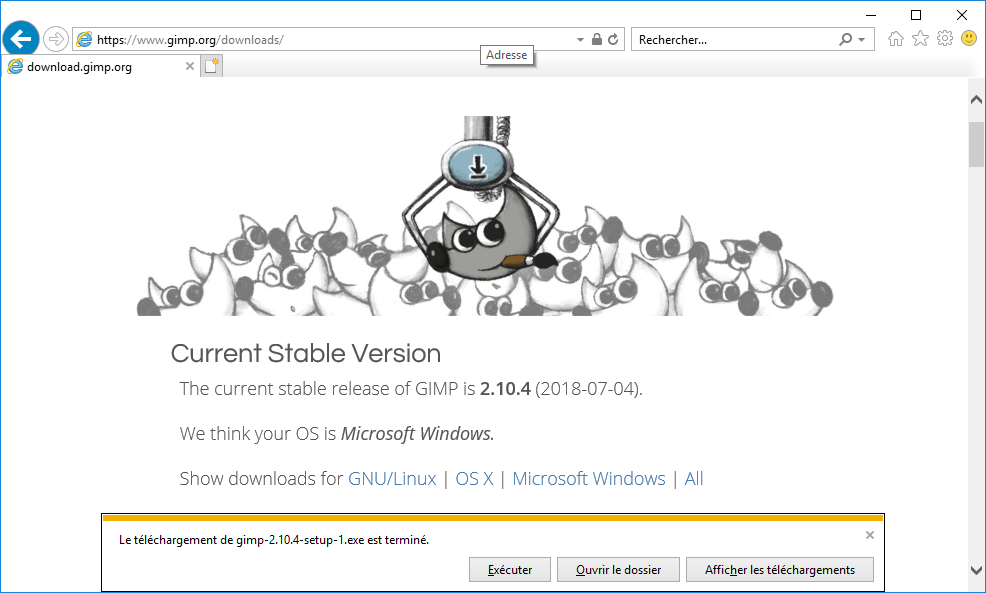Image resolution: width=986 pixels, height=593 pixels.
Task: Click the Internet Explorer icon in address bar
Action: coord(84,40)
